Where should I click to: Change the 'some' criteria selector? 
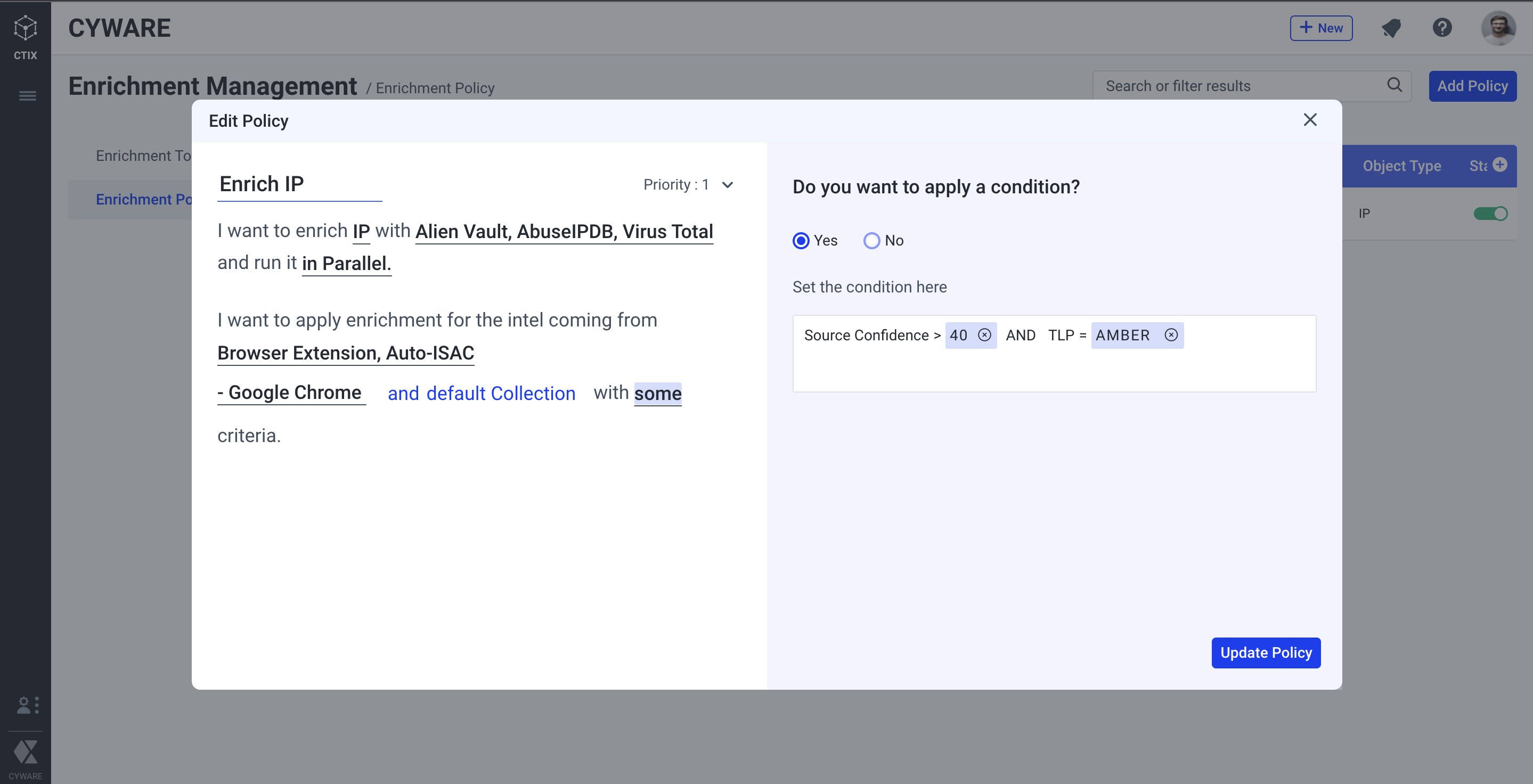[x=657, y=393]
